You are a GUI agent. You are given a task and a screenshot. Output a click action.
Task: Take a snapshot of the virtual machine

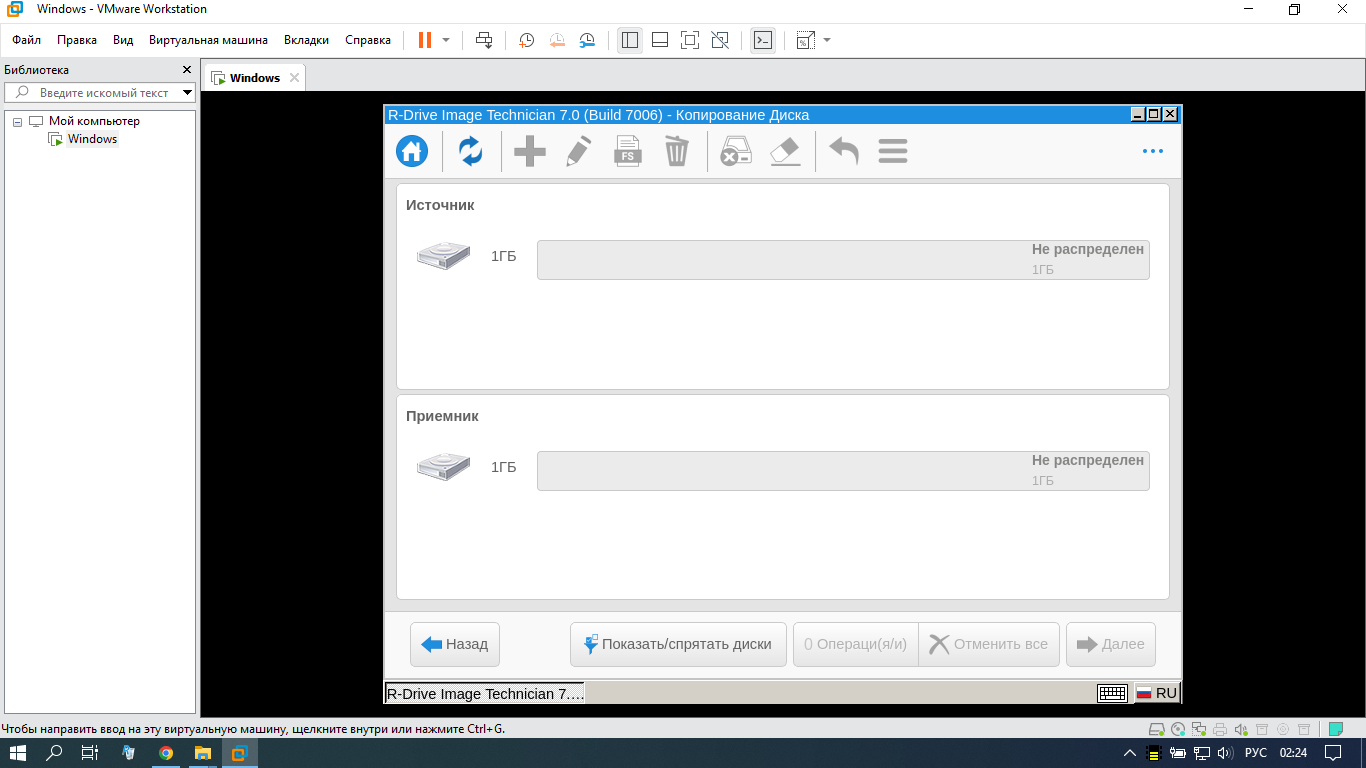coord(526,40)
